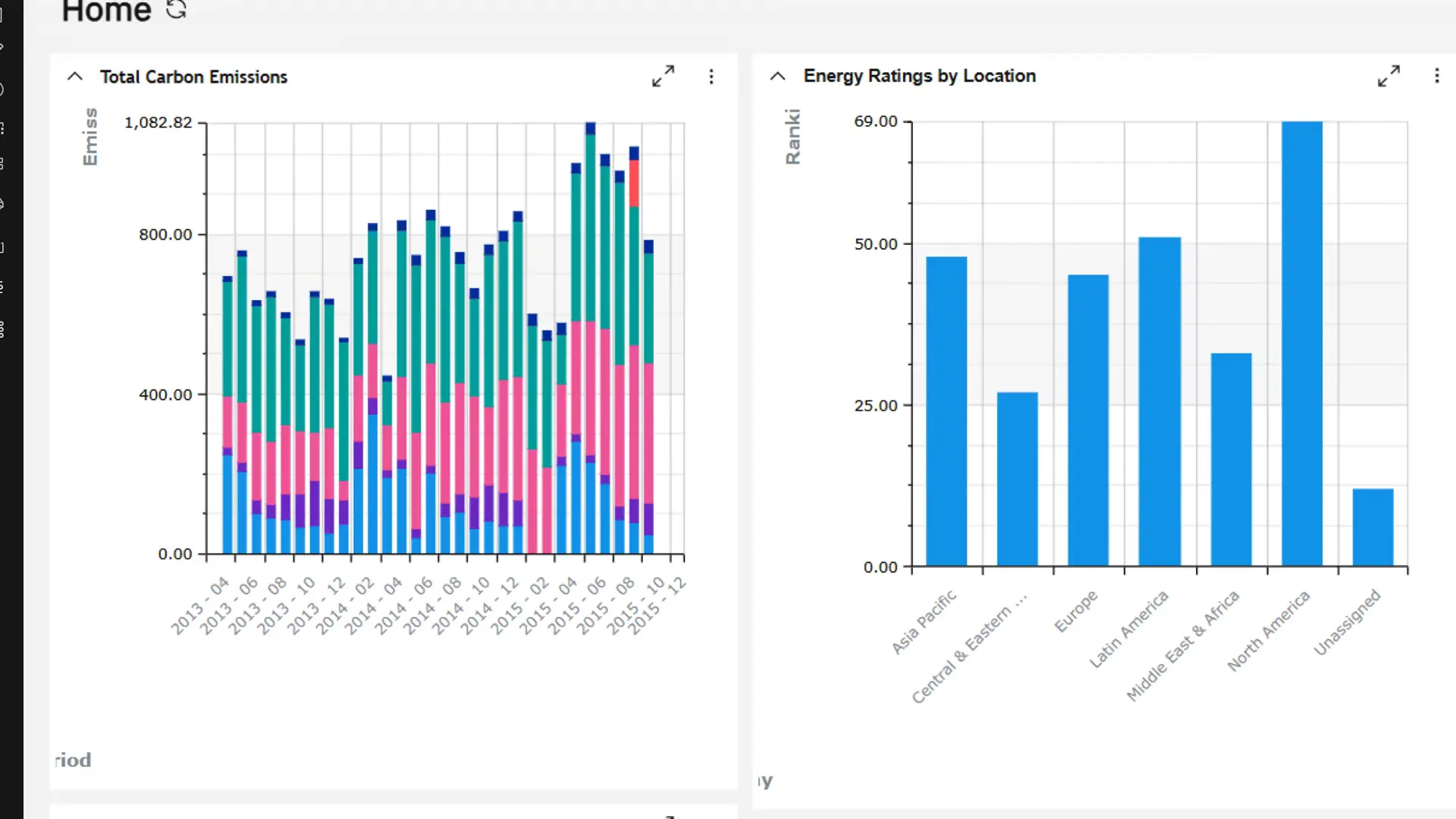Click the refresh icon beside Home
Viewport: 1456px width, 819px height.
click(x=176, y=9)
